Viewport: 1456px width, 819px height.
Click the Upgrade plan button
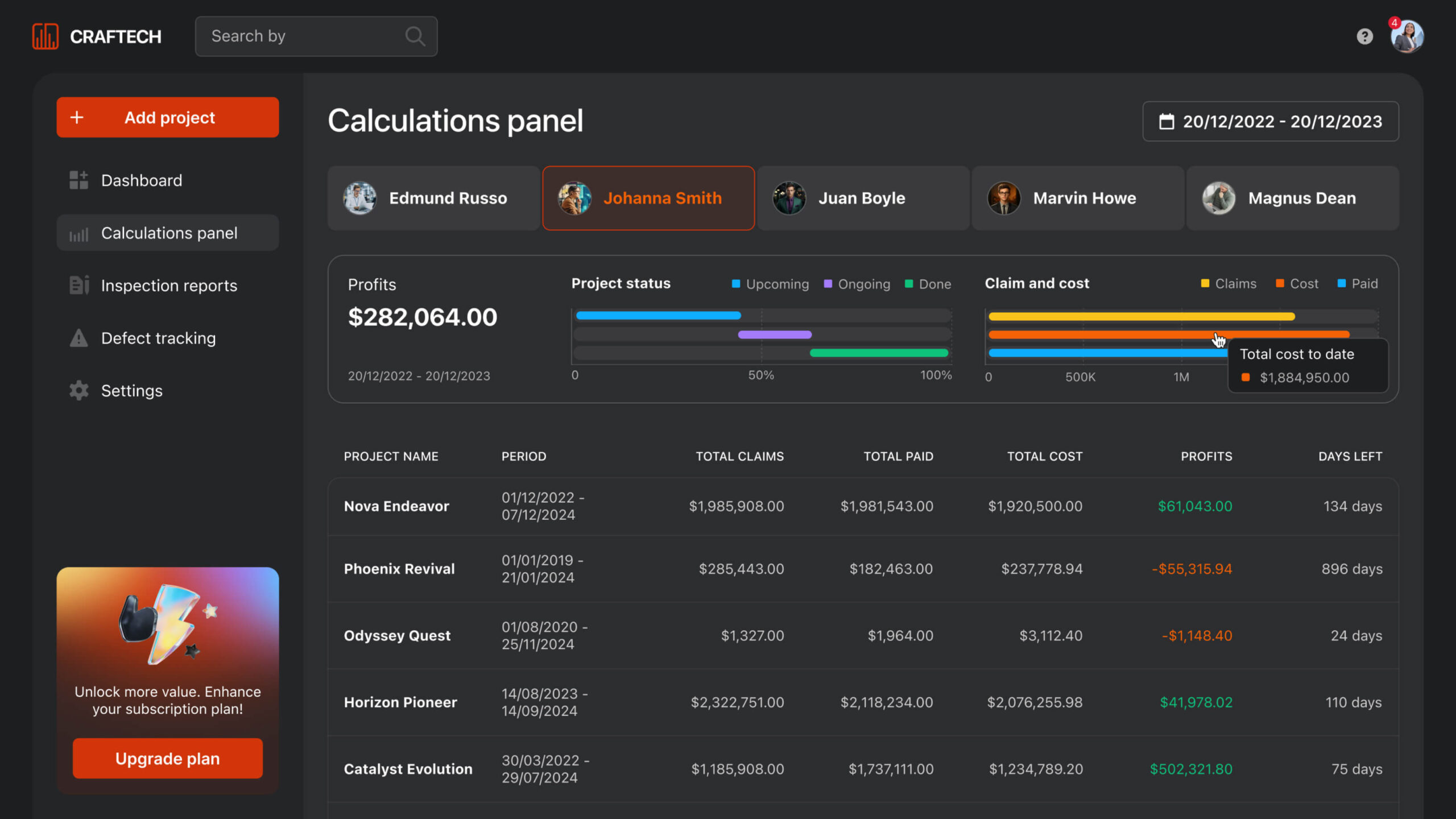click(x=168, y=758)
